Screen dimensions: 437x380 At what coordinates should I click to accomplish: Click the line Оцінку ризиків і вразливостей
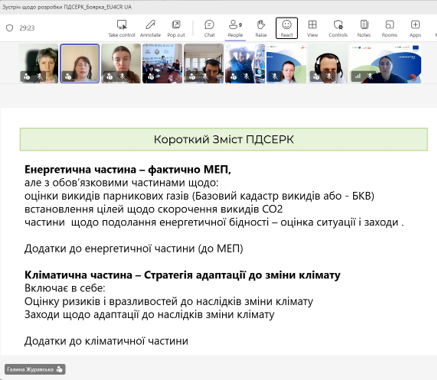coord(169,301)
